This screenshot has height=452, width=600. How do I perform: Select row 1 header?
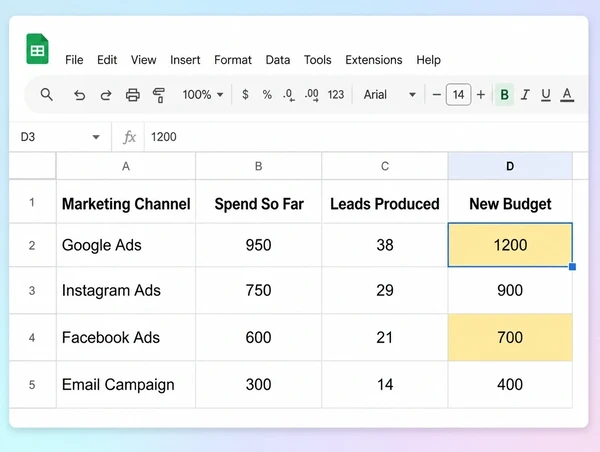[x=32, y=202]
